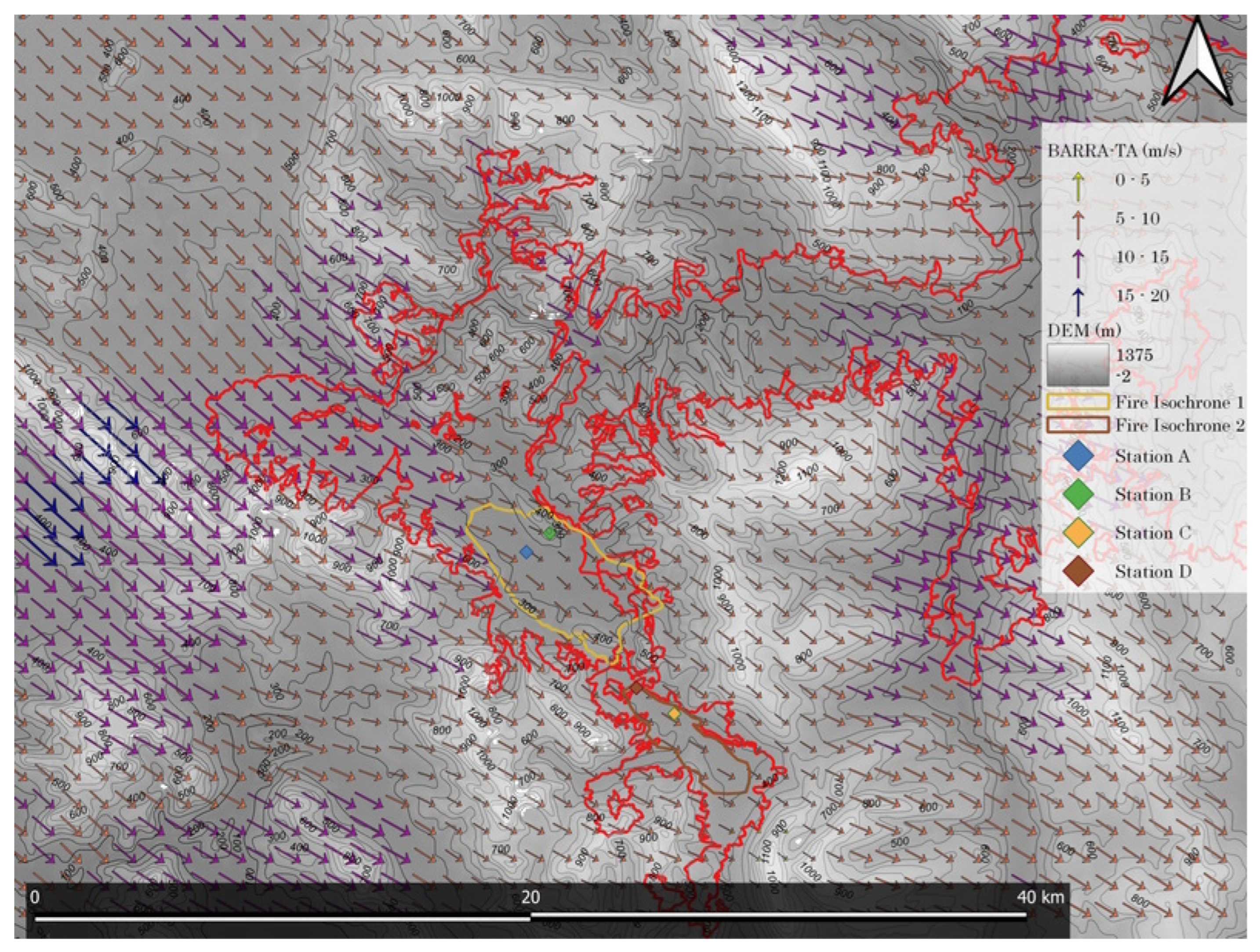Click the orange Station C diamond in legend
Image resolution: width=1260 pixels, height=952 pixels.
(x=1078, y=533)
